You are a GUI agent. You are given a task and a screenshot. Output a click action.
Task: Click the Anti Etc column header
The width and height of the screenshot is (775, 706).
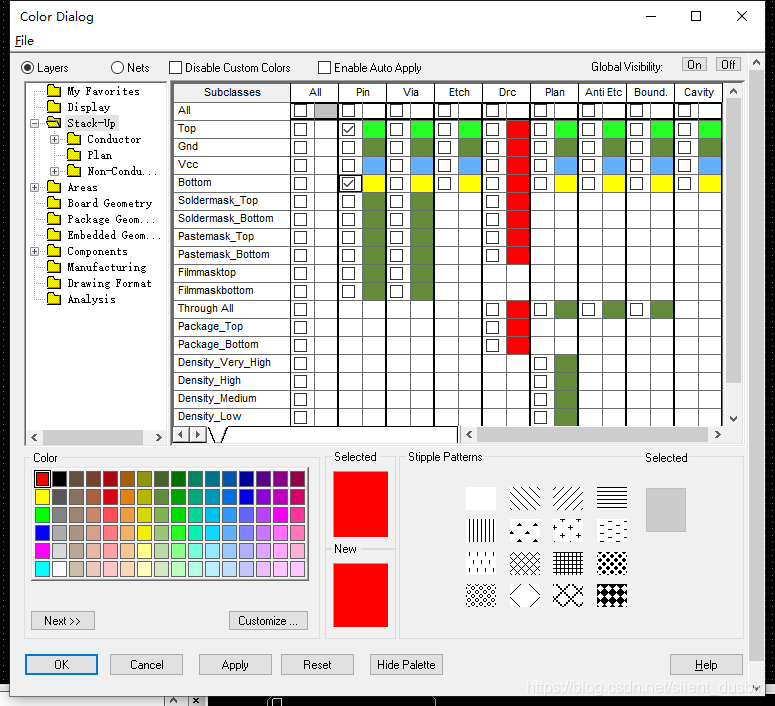(x=603, y=92)
